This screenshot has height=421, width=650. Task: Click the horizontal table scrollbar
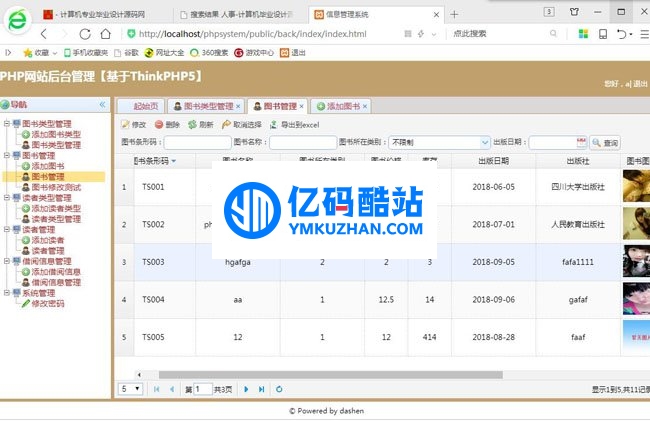click(x=331, y=375)
